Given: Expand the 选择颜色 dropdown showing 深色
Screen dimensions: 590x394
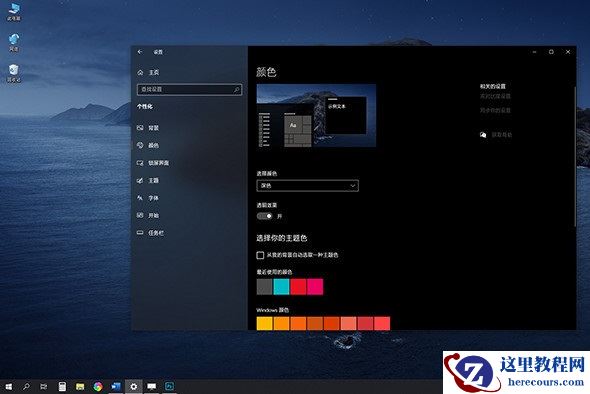Looking at the screenshot, I should (x=307, y=186).
